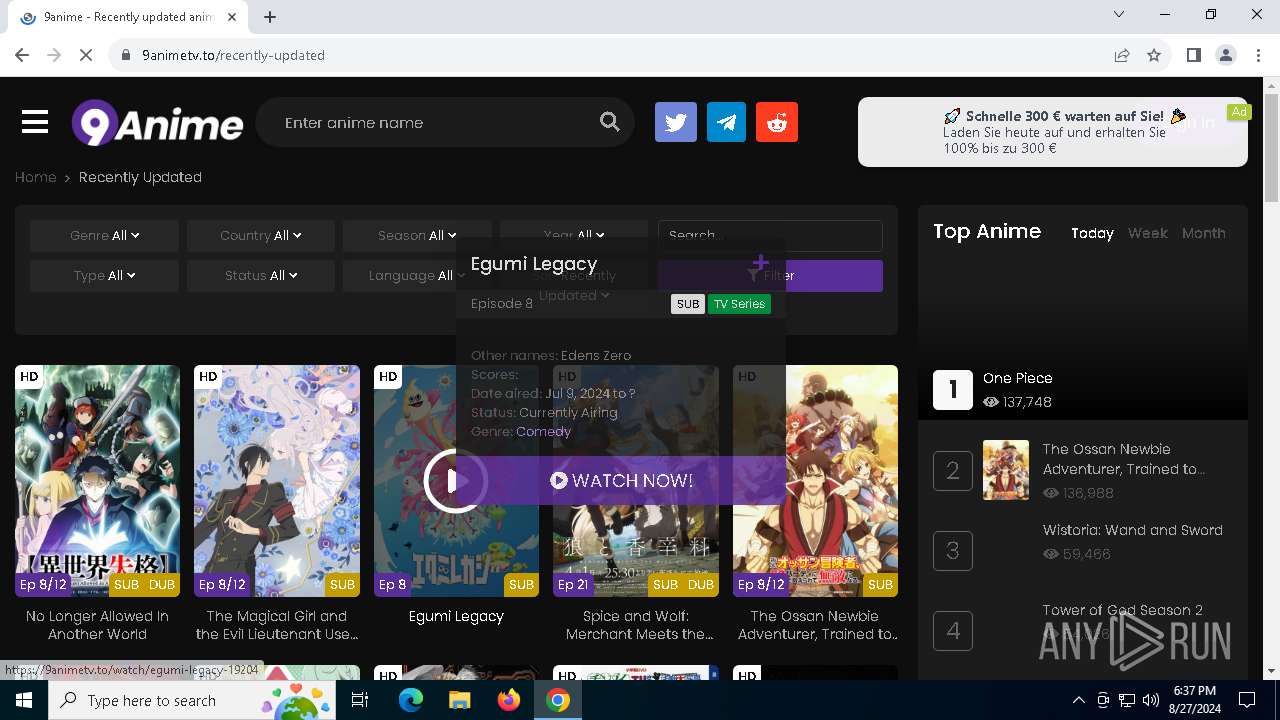Viewport: 1280px width, 720px height.
Task: Open the Comedy genre link
Action: click(543, 431)
